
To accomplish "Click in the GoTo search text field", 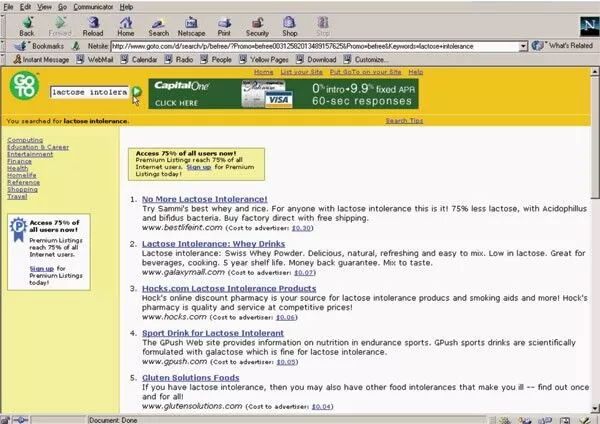I will [x=90, y=93].
